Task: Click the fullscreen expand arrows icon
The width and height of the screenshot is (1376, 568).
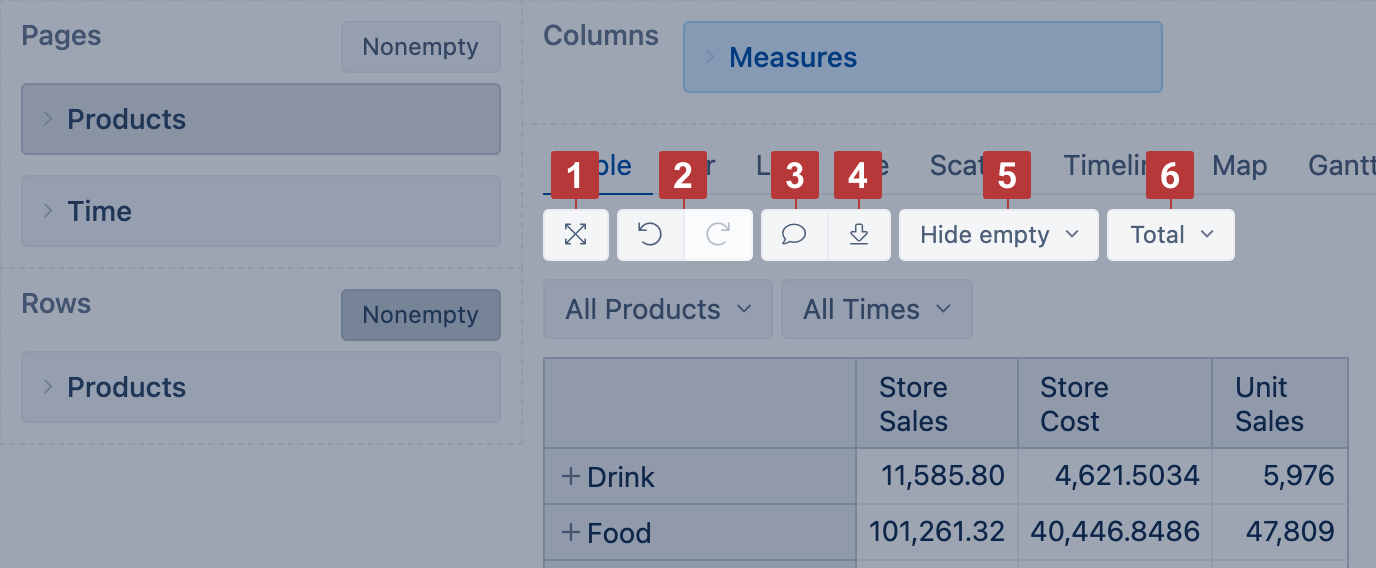Action: tap(575, 235)
